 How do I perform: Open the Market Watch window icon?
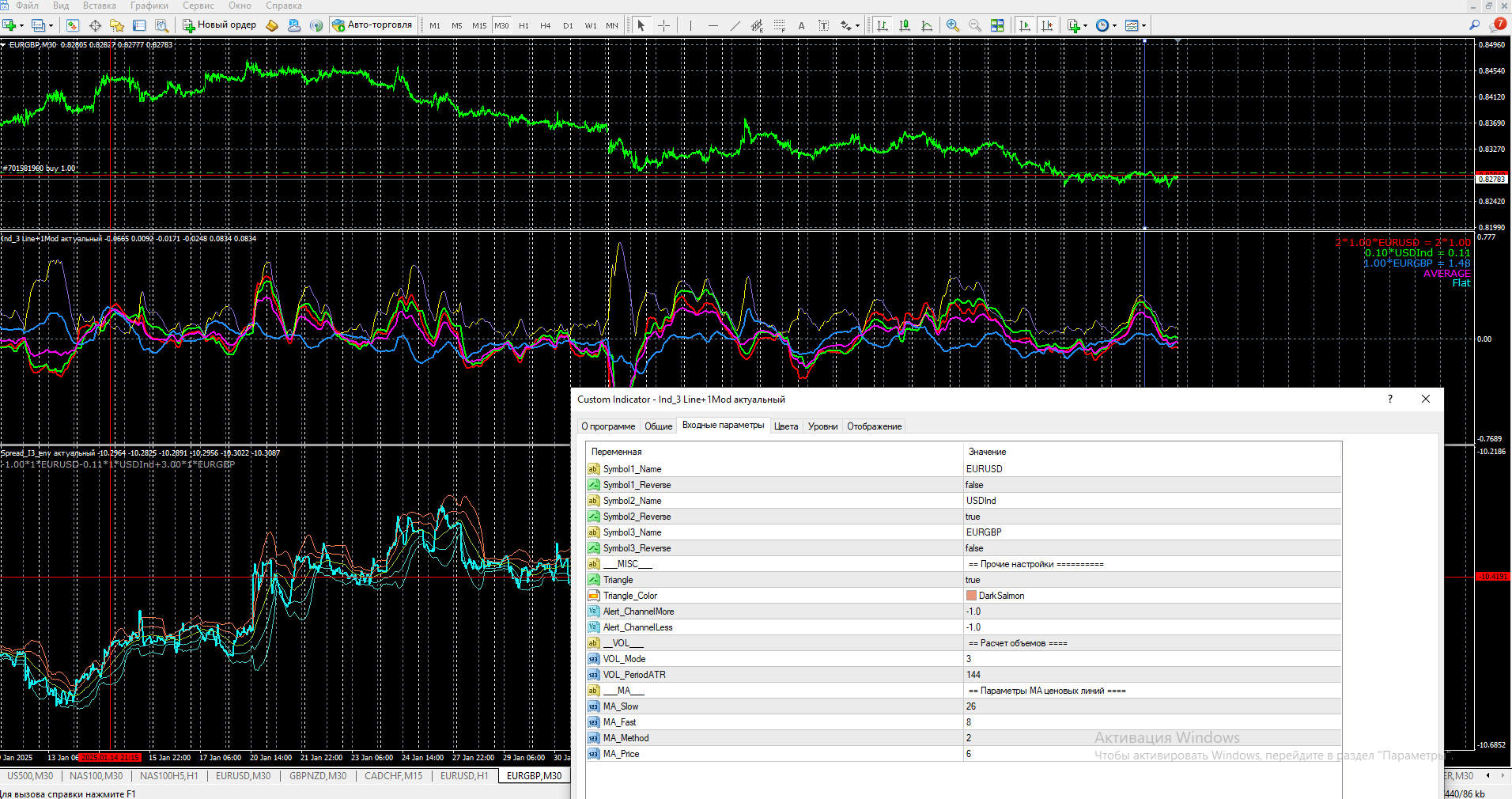click(73, 25)
